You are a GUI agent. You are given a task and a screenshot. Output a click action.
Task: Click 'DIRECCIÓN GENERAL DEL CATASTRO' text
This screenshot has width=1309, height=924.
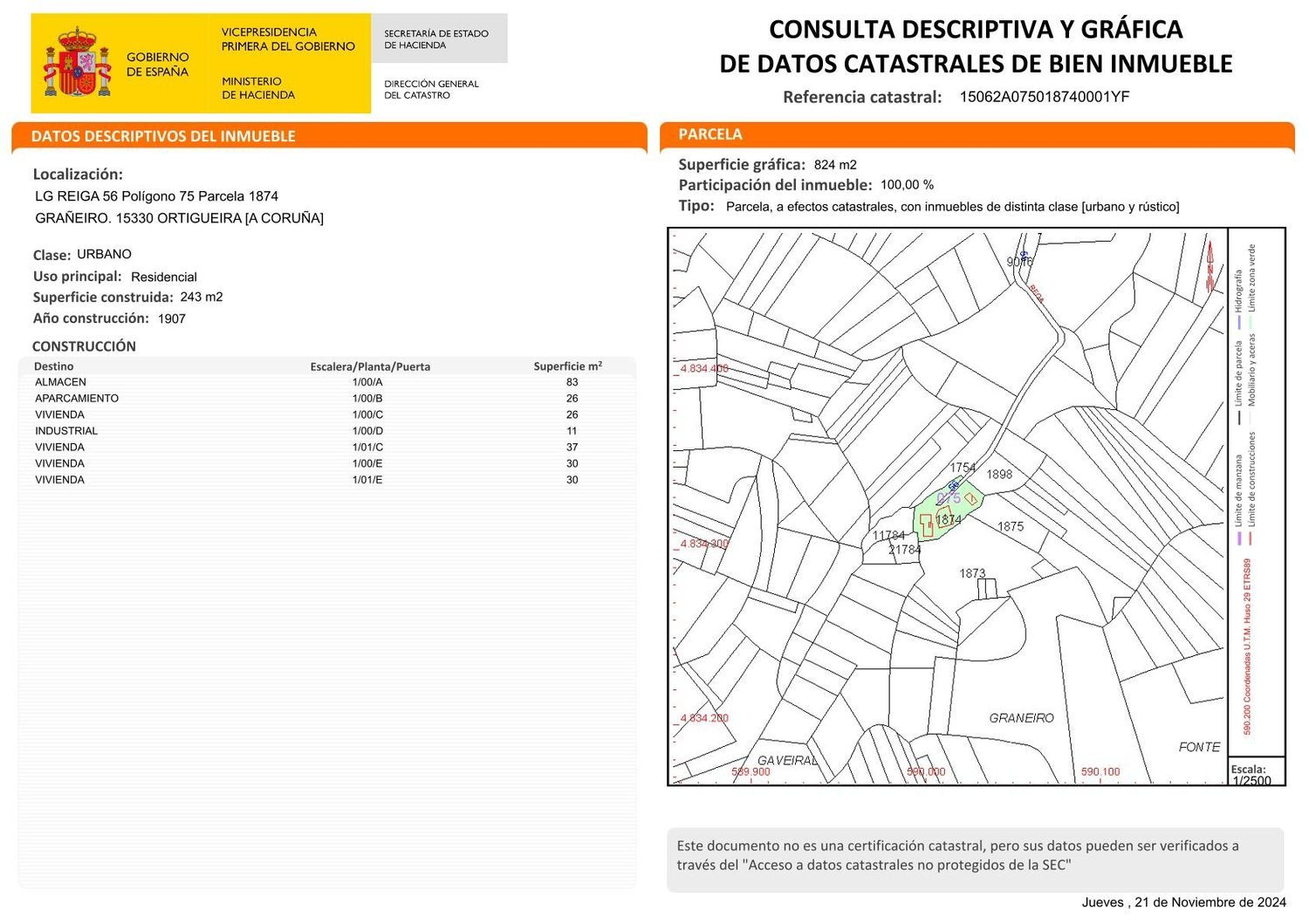pos(431,90)
